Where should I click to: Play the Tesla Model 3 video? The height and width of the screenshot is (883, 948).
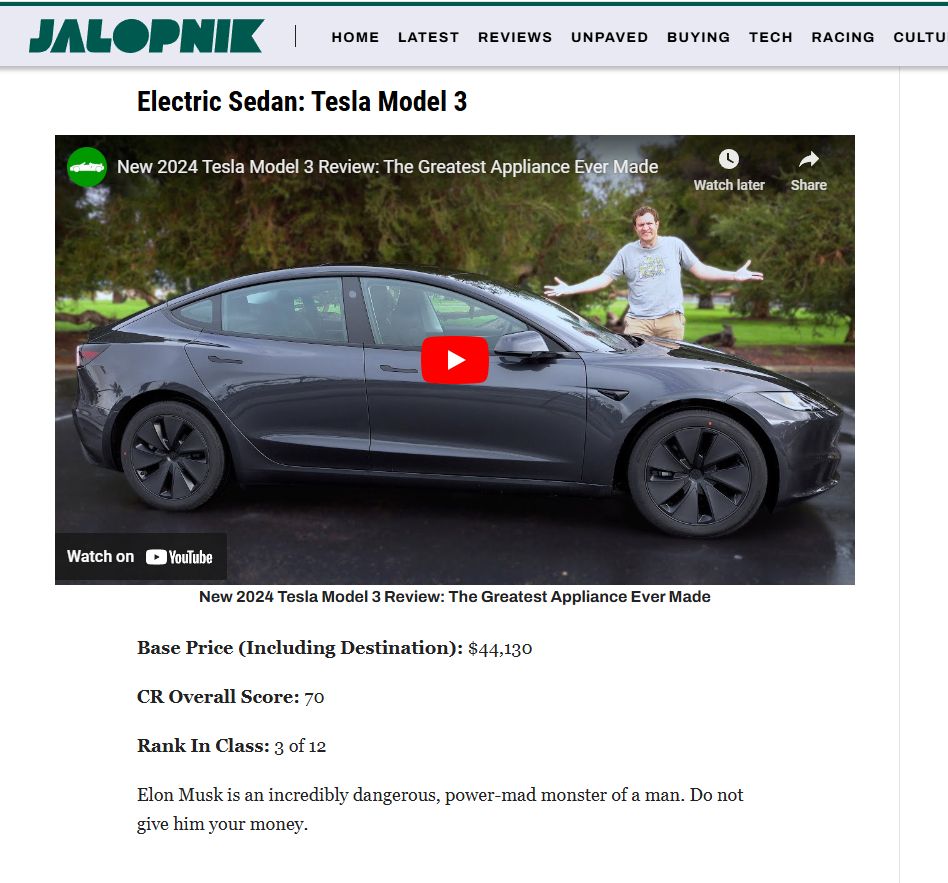pyautogui.click(x=455, y=360)
